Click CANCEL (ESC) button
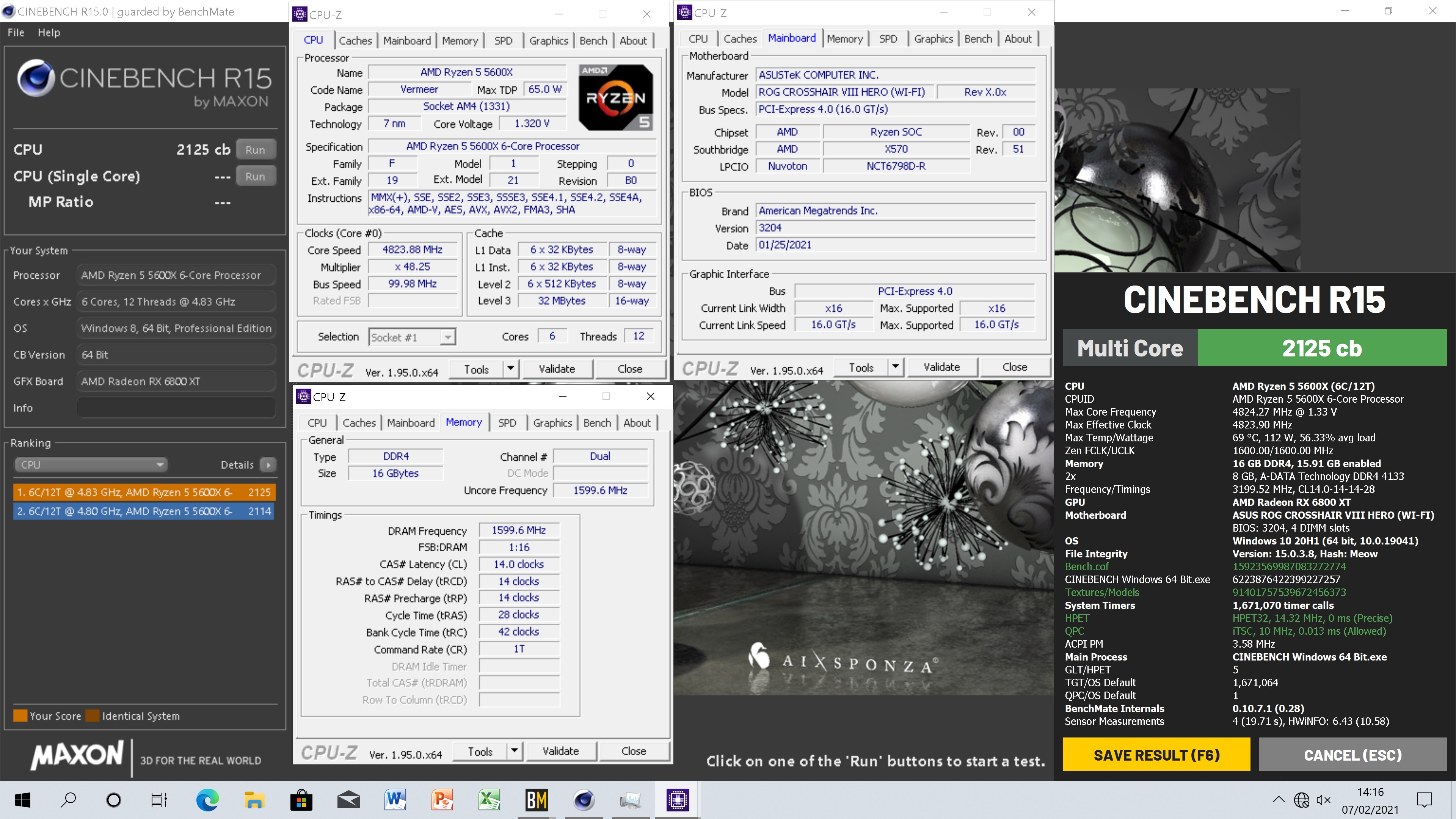Screen dimensions: 1456x819 click(x=1352, y=755)
